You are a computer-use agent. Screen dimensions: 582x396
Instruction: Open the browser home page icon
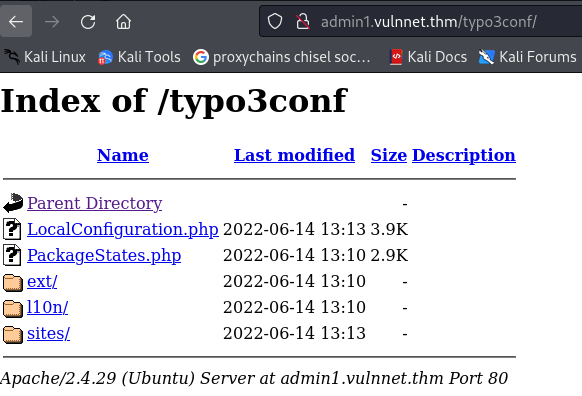click(123, 22)
